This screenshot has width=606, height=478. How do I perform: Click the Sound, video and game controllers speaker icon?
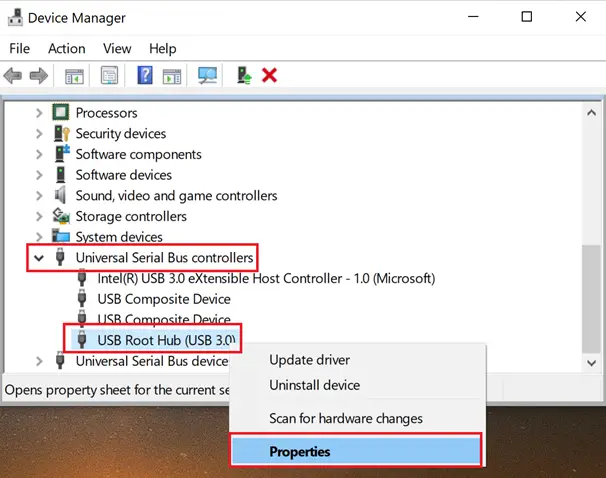click(x=60, y=196)
